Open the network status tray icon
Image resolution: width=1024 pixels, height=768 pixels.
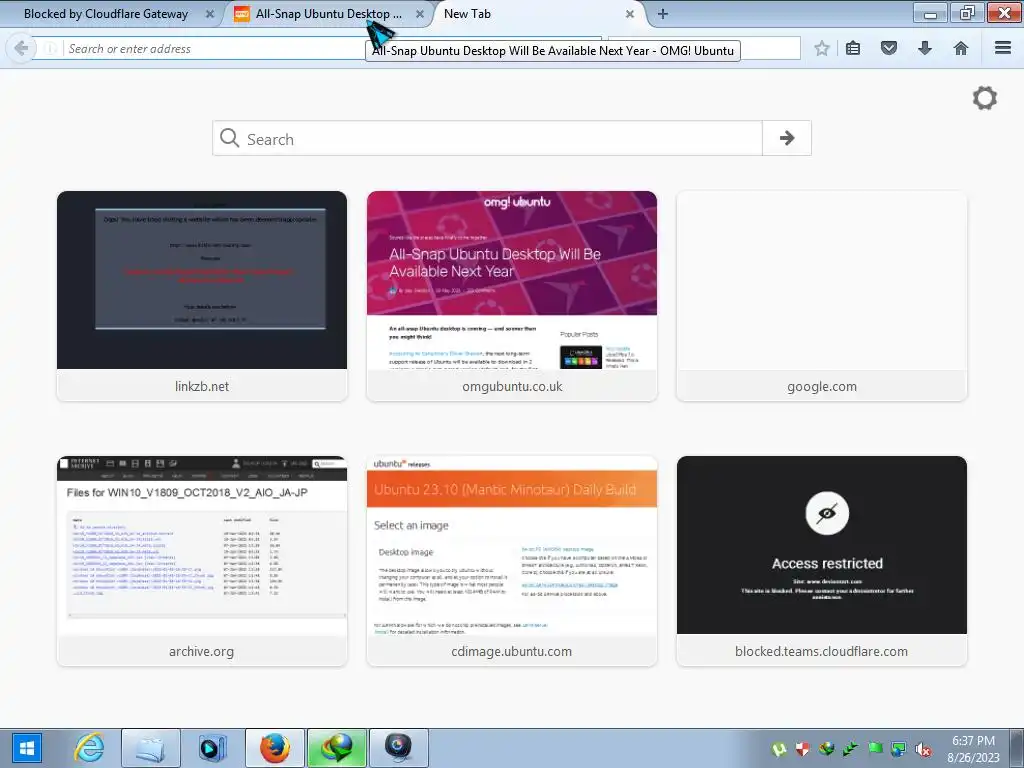coord(899,749)
